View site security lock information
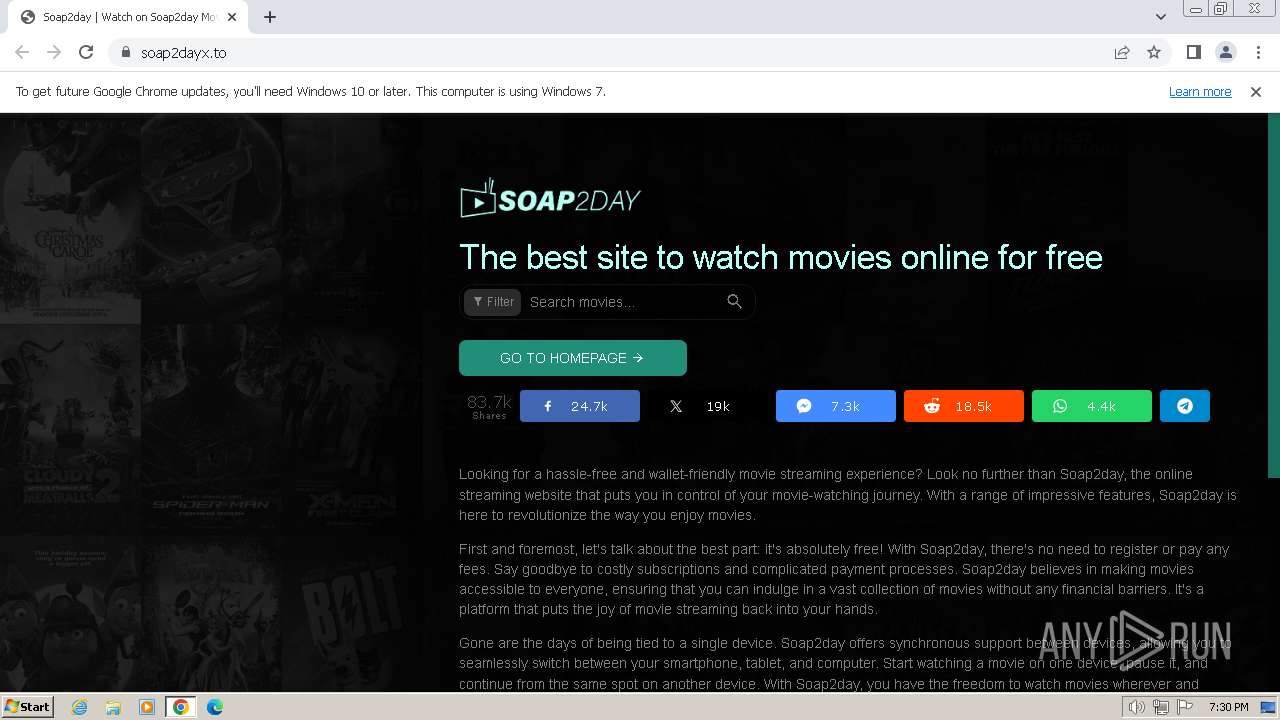This screenshot has height=720, width=1280. click(125, 52)
